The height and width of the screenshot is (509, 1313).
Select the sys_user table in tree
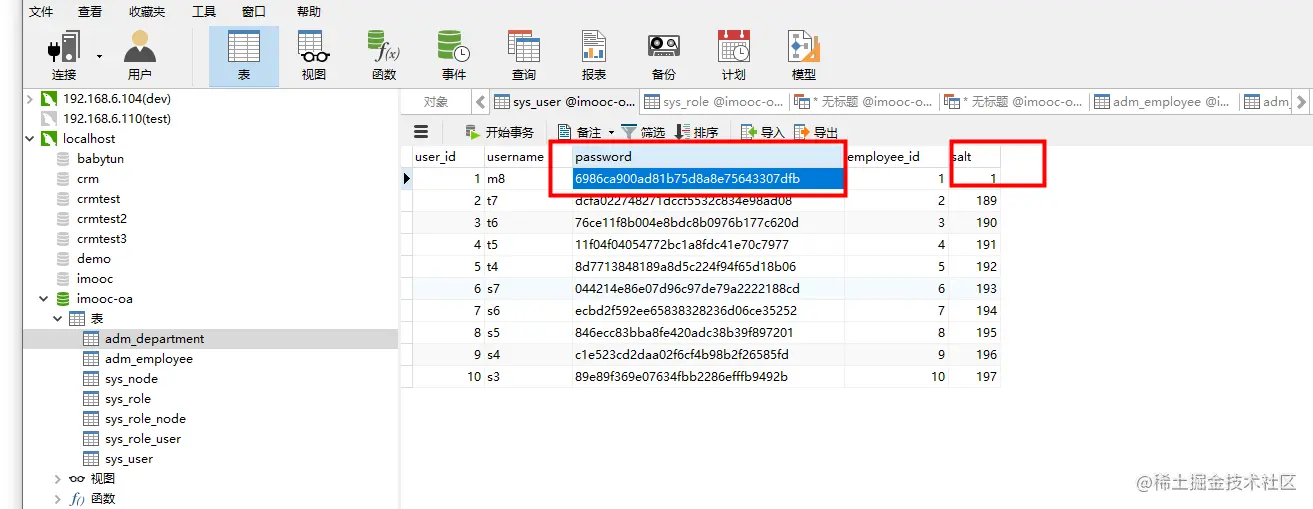pyautogui.click(x=129, y=459)
